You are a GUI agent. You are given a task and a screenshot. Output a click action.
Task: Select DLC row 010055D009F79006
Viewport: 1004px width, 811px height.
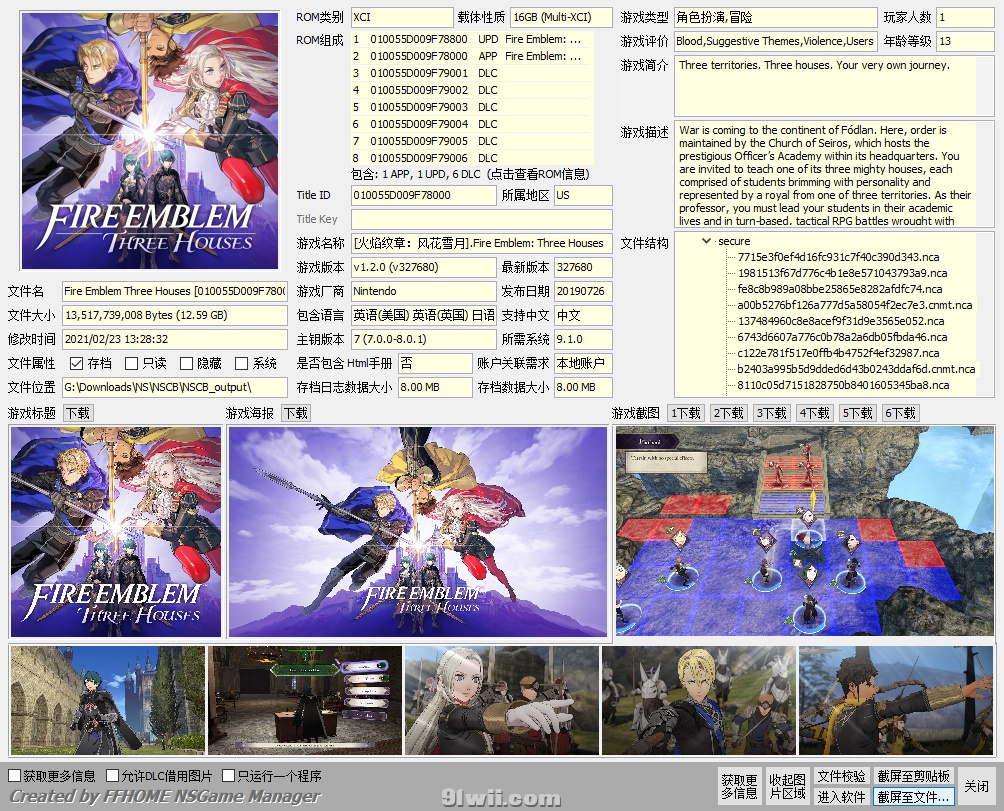tap(472, 158)
